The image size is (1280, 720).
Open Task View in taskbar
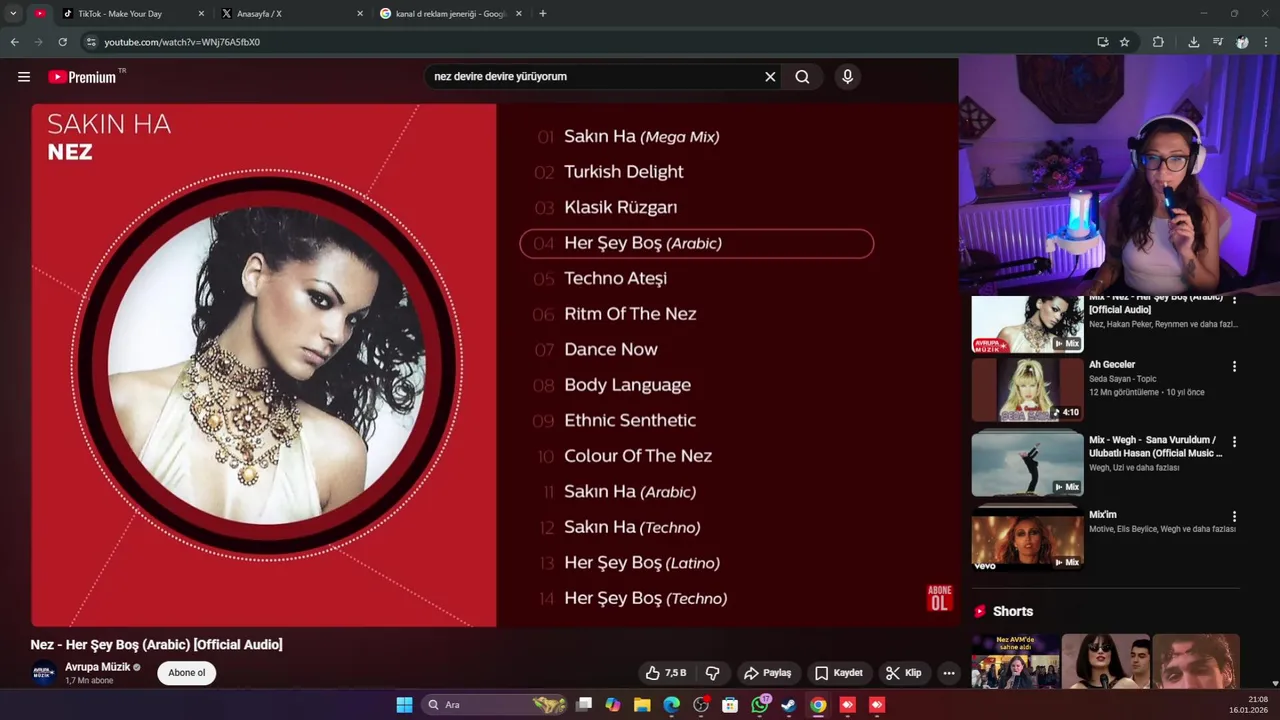pos(584,705)
